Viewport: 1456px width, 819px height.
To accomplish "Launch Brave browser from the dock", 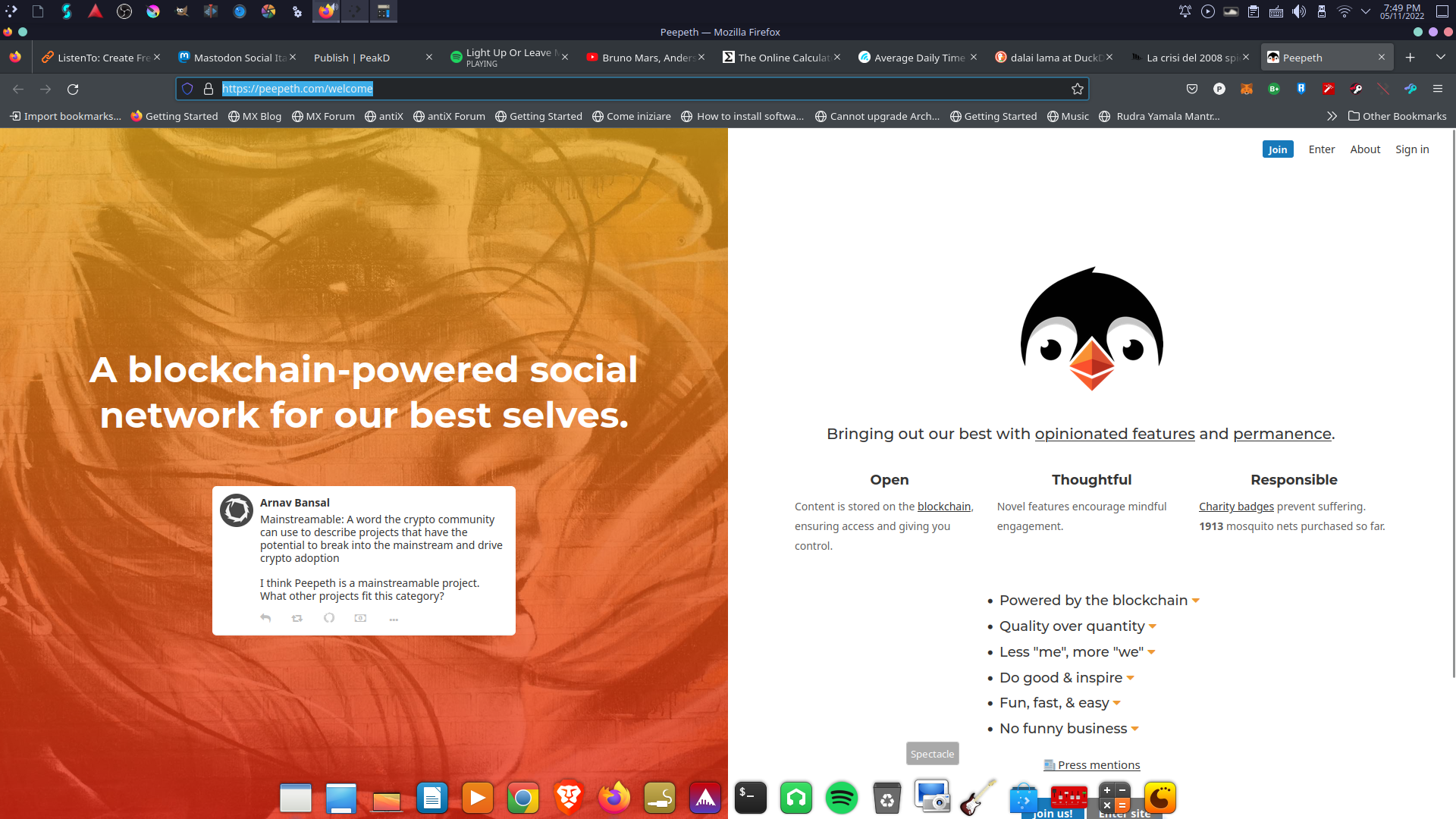I will 569,798.
